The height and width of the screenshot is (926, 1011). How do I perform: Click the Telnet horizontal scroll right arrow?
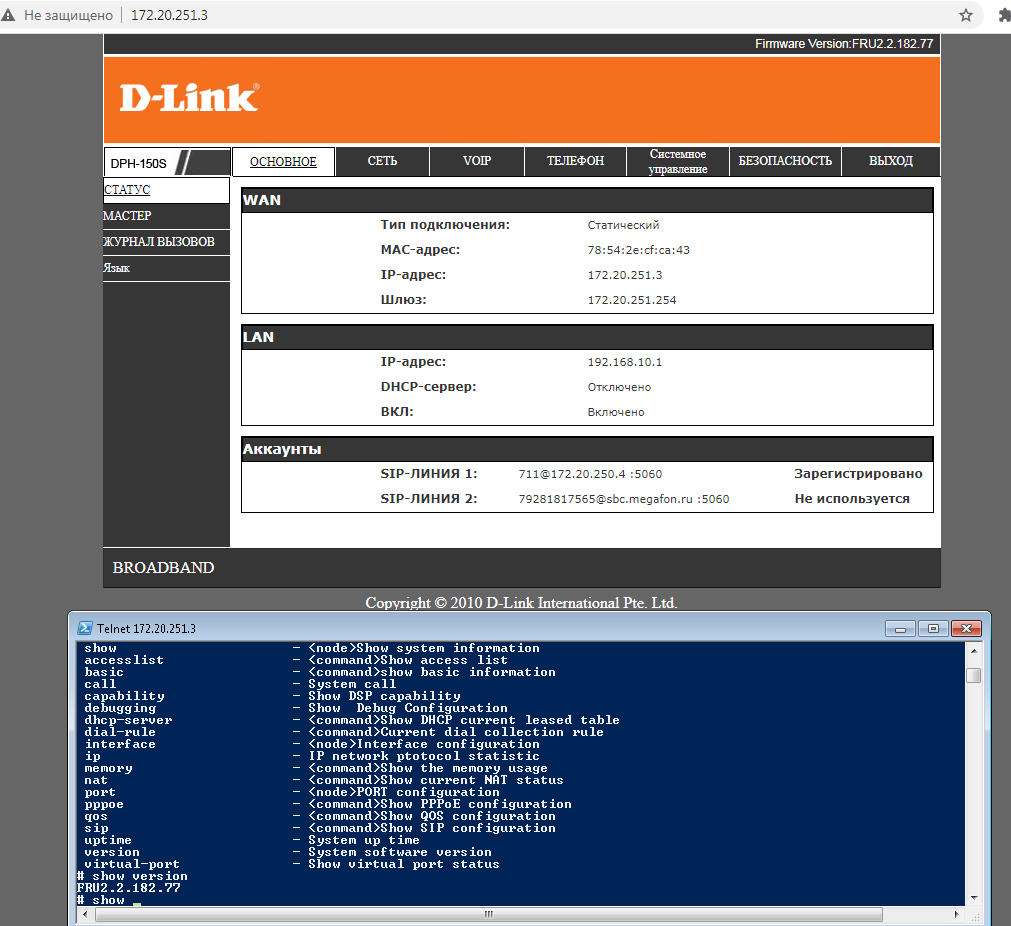957,914
